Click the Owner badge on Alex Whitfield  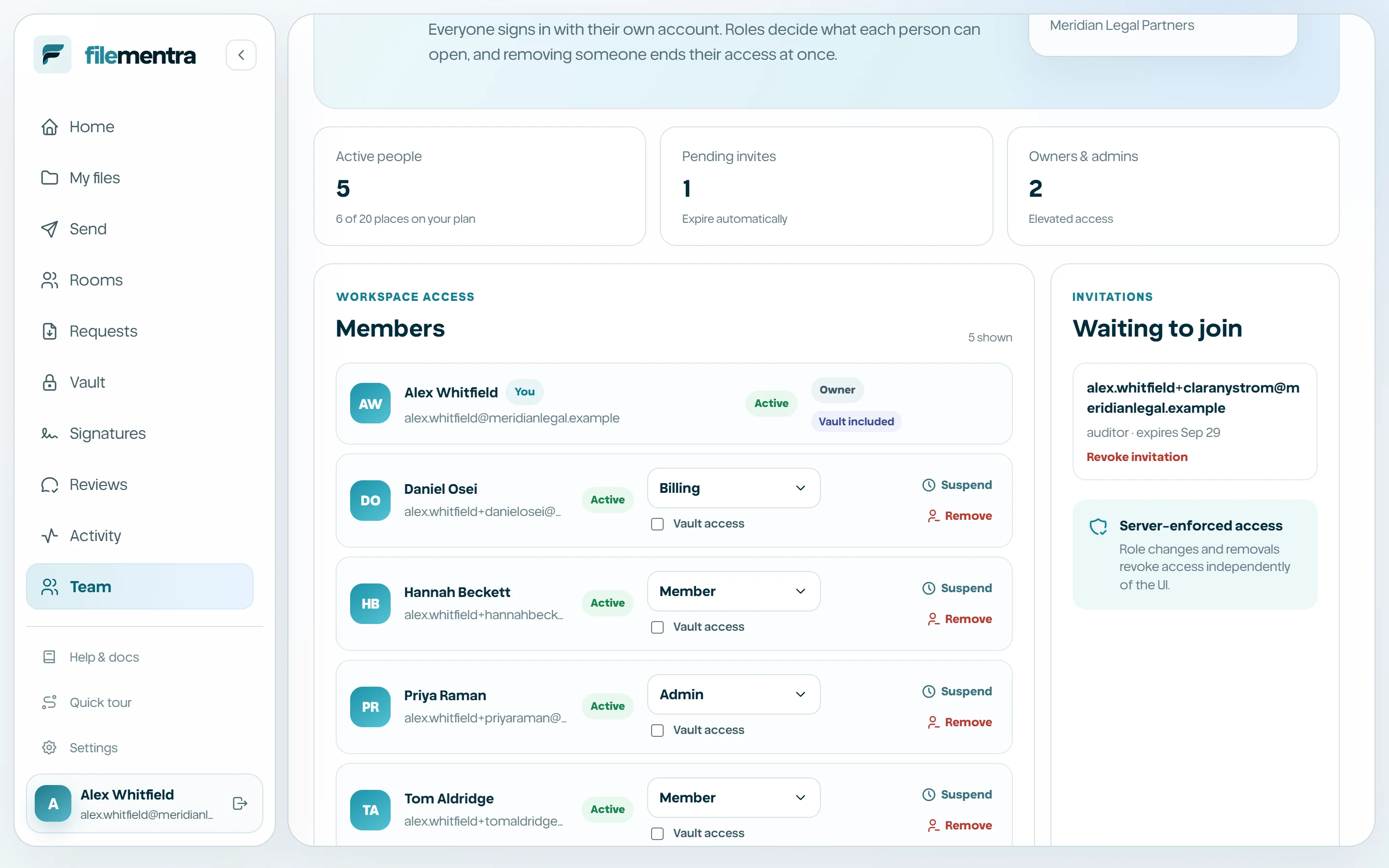pos(837,391)
